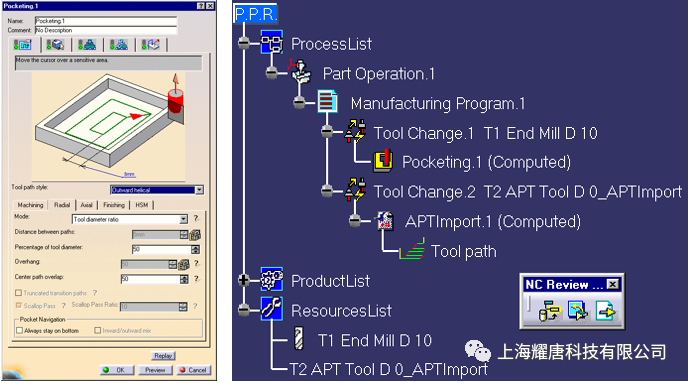Image resolution: width=690 pixels, height=383 pixels.
Task: Click the T1 End Mill D 10 resource icon
Action: 299,338
